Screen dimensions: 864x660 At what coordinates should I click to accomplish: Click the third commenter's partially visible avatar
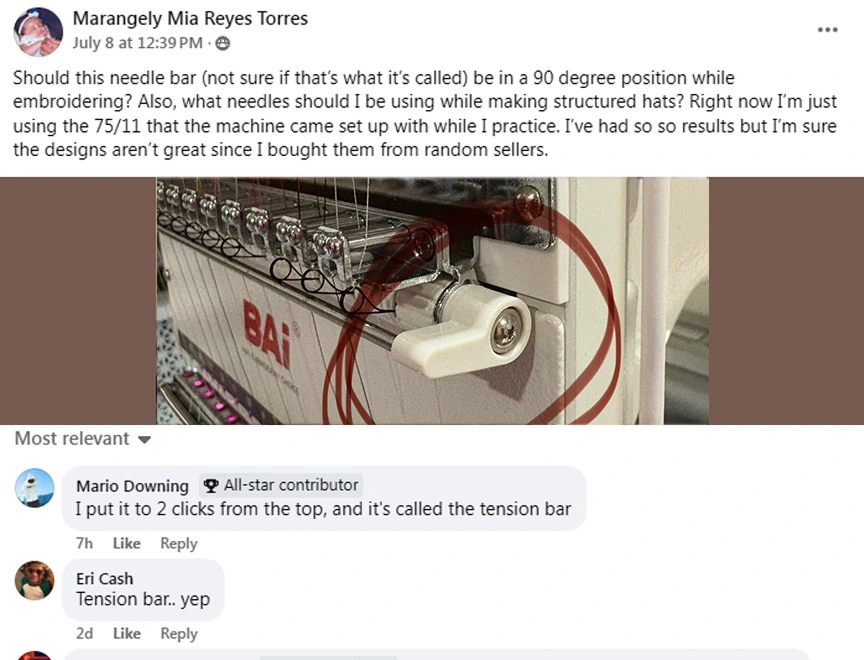pyautogui.click(x=35, y=655)
